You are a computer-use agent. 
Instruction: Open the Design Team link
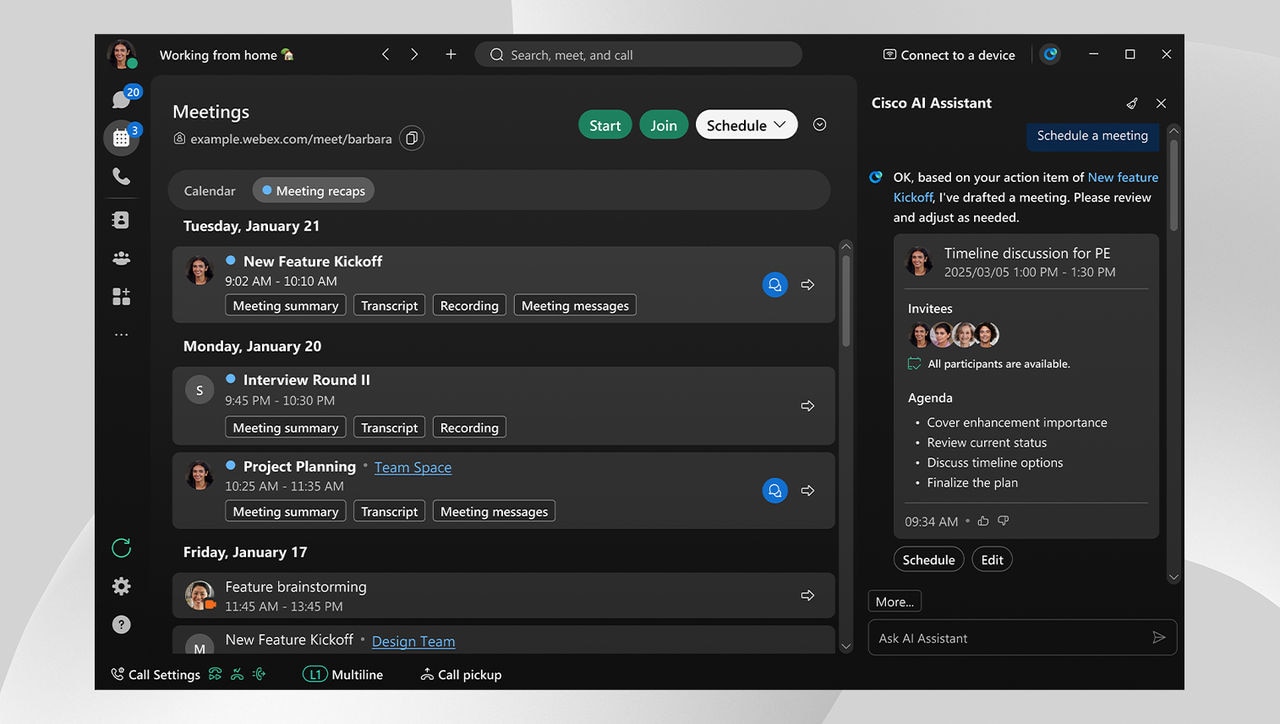pos(413,641)
